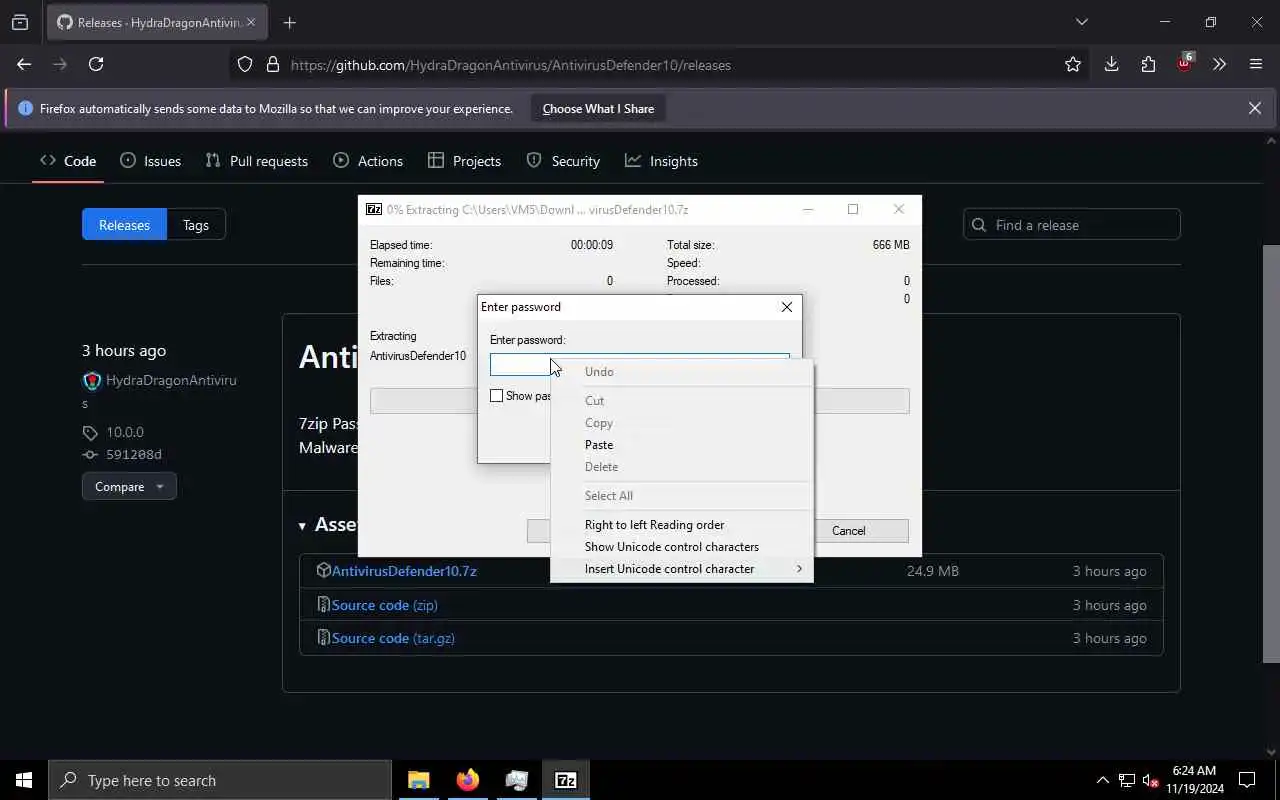Open the clock and date flyout

(1194, 780)
